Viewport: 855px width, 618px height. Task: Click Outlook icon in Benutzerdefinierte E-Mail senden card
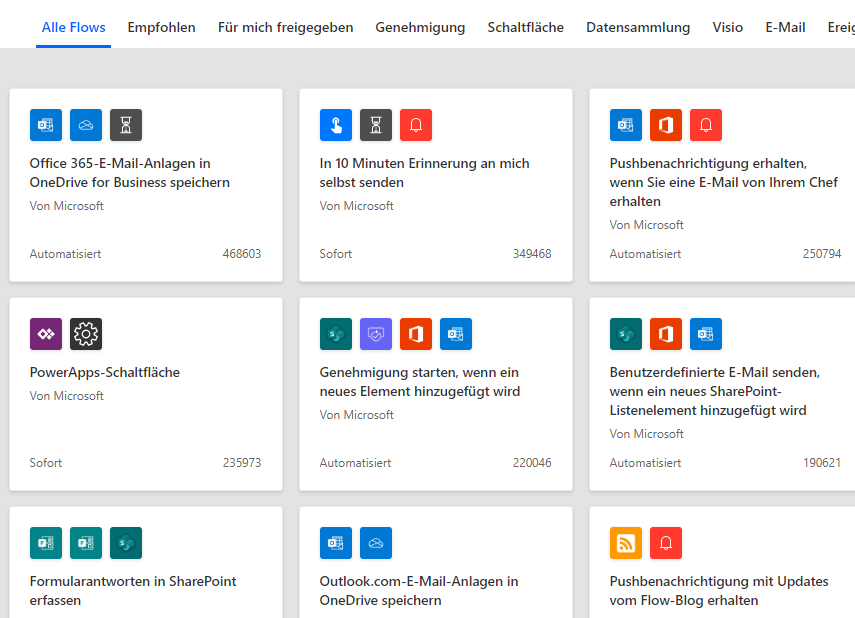(x=706, y=334)
